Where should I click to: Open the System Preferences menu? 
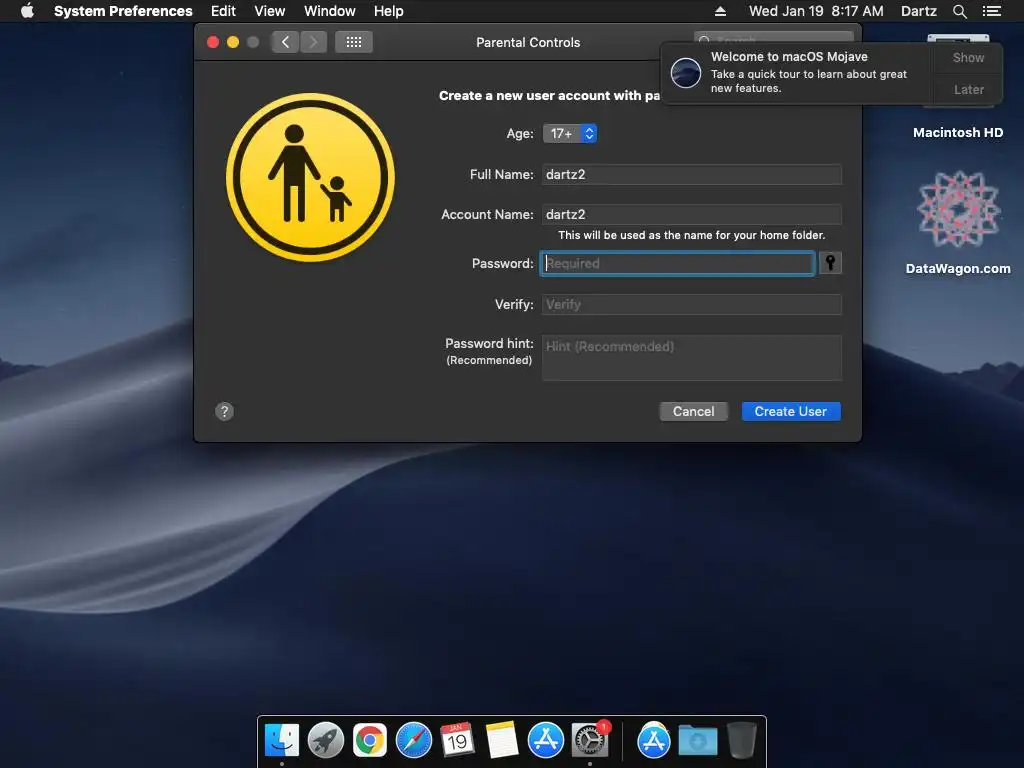tap(123, 11)
